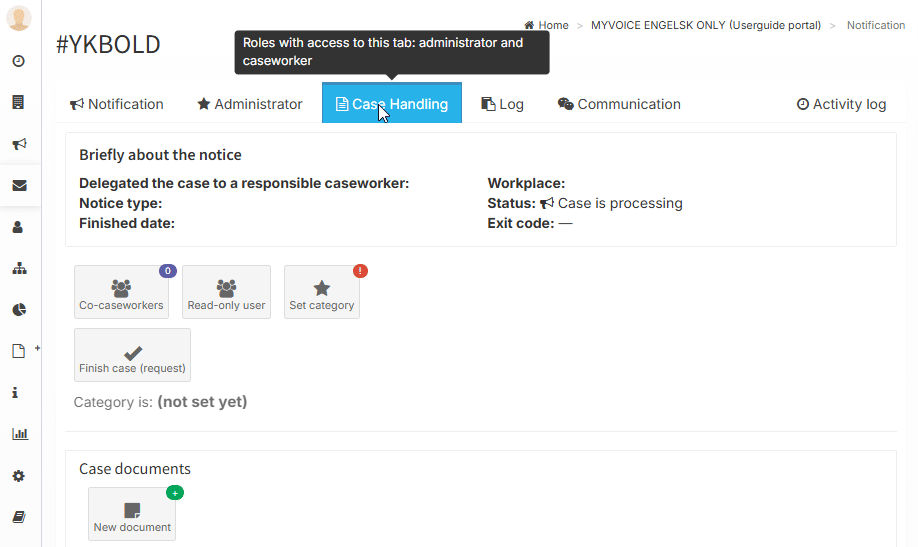Viewport: 918px width, 547px height.
Task: Switch to the Notification tab
Action: pos(117,104)
